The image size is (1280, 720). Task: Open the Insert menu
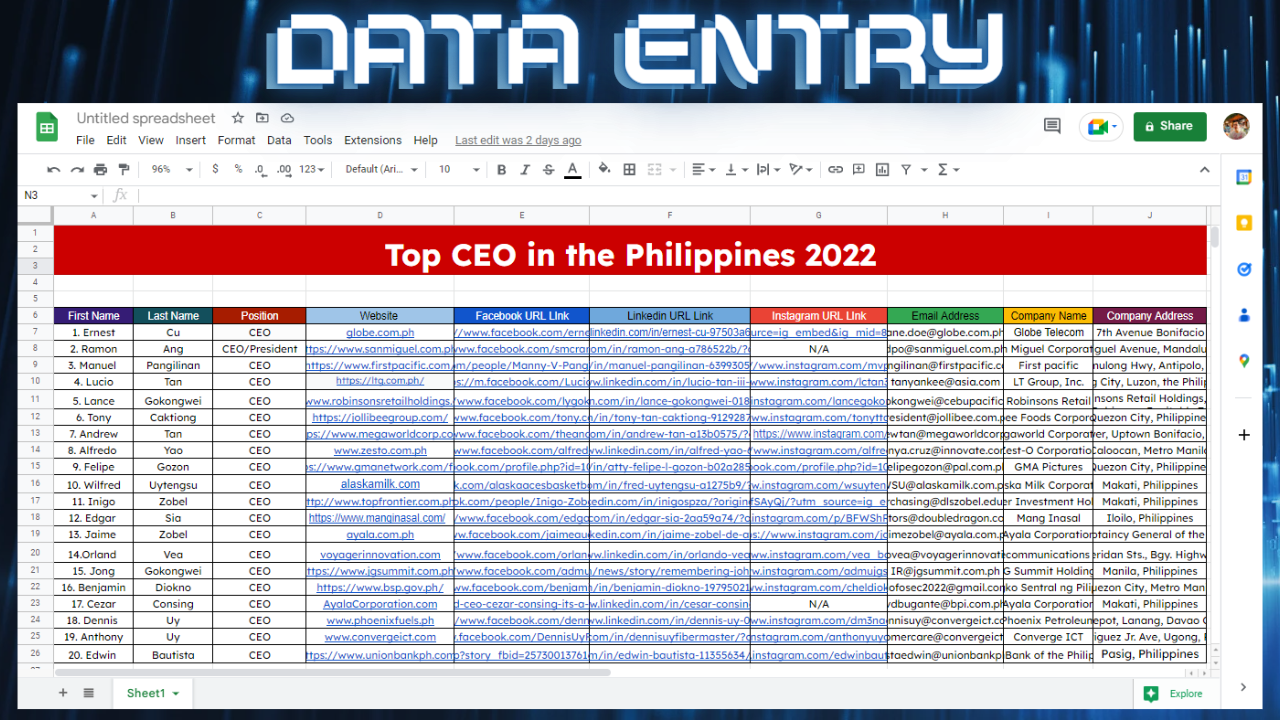(x=191, y=141)
